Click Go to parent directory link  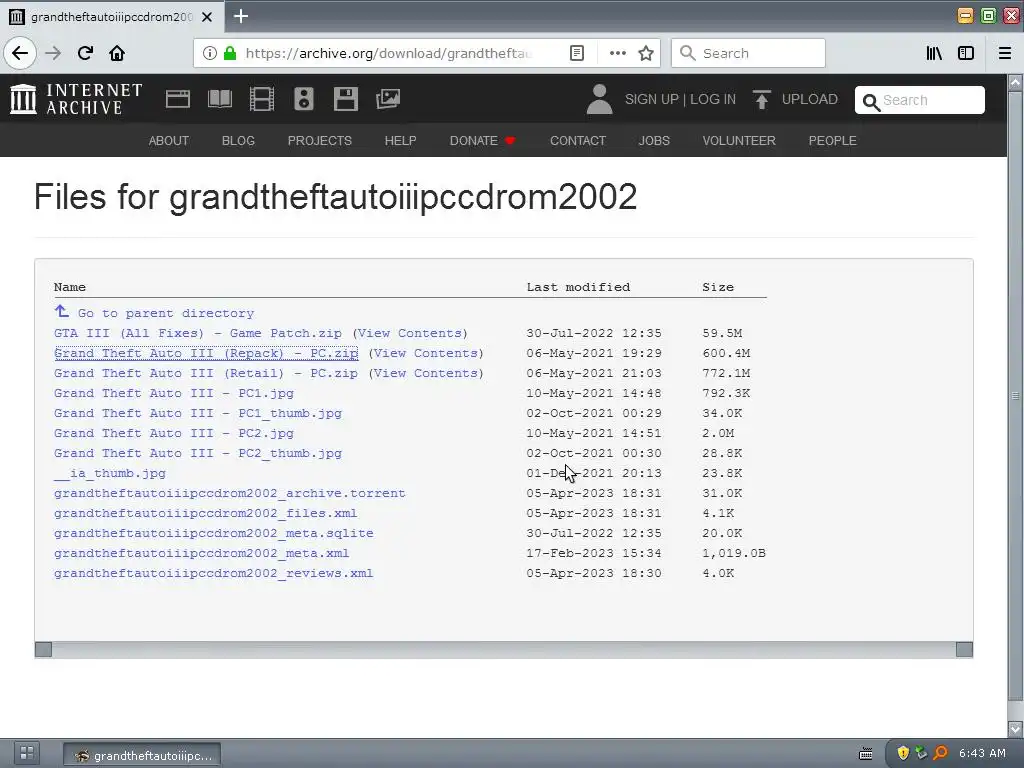(166, 313)
